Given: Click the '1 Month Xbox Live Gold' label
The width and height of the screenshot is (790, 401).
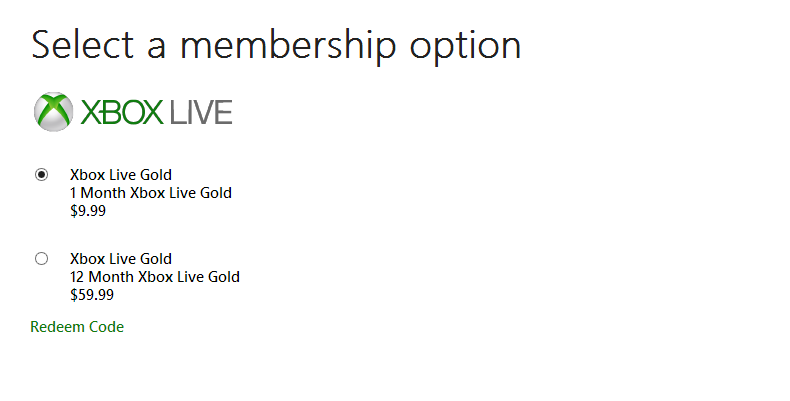Looking at the screenshot, I should [150, 192].
